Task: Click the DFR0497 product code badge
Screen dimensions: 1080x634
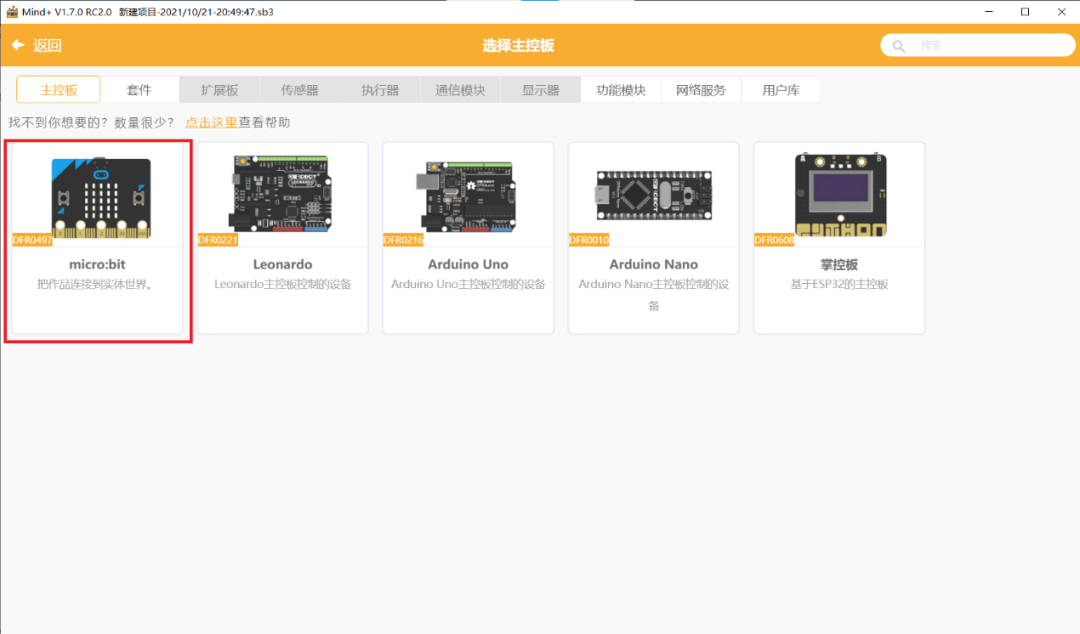Action: point(32,240)
